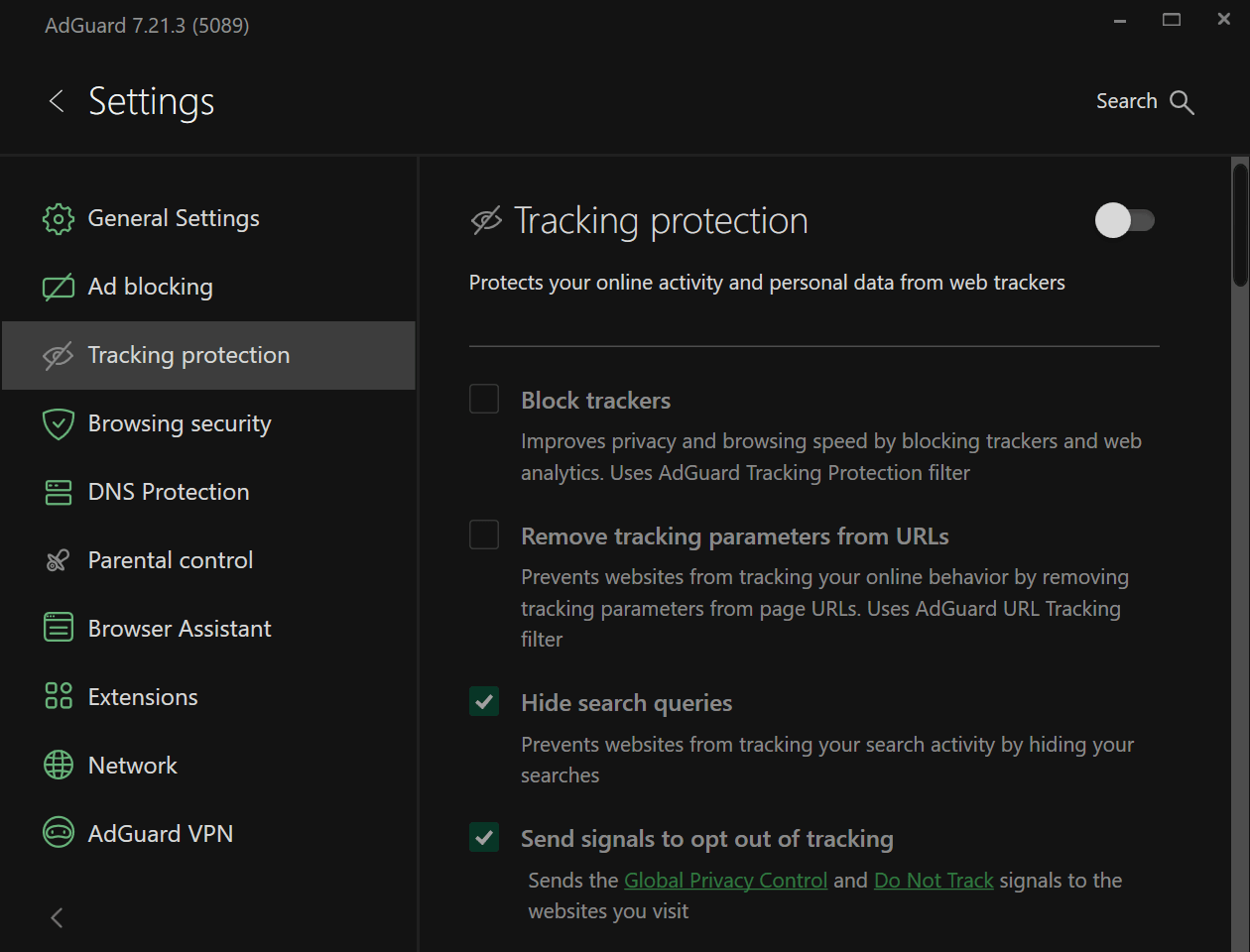The height and width of the screenshot is (952, 1250).
Task: Click the Ad blocking crossed-box icon
Action: click(x=59, y=288)
